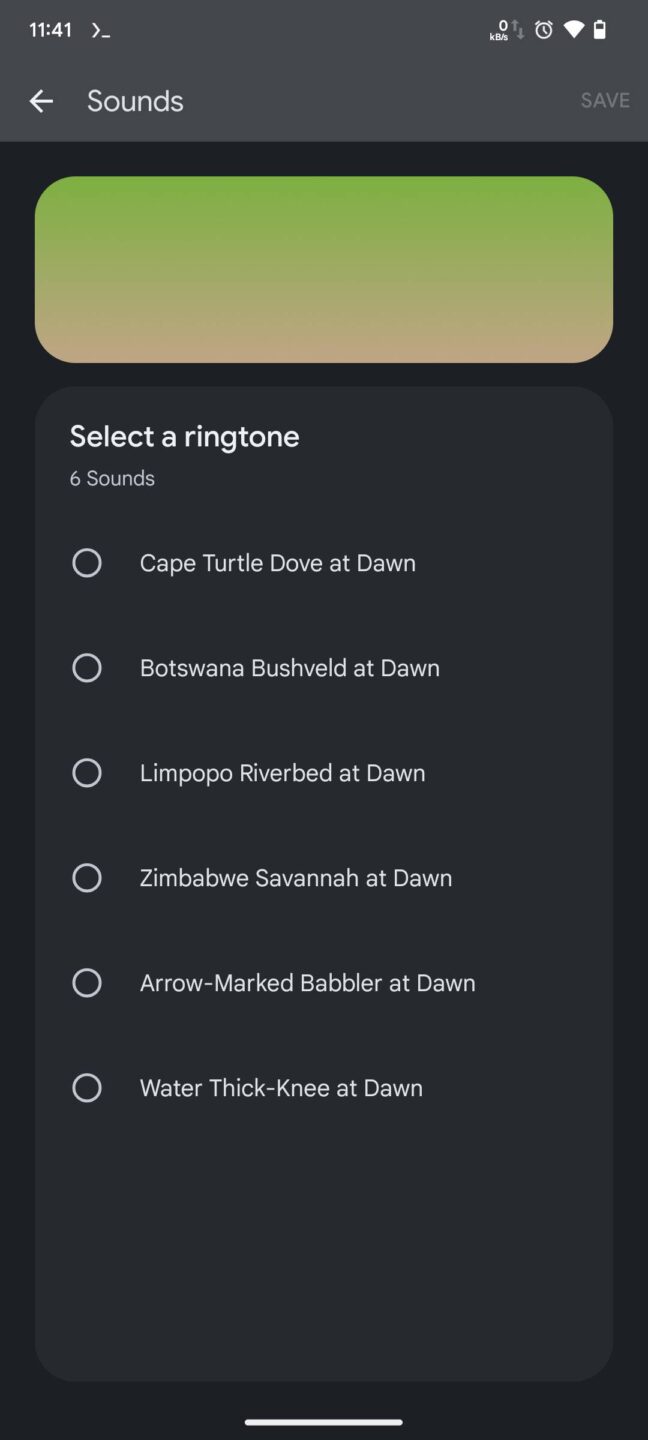
Task: Tap the clock showing 11:41
Action: (50, 29)
